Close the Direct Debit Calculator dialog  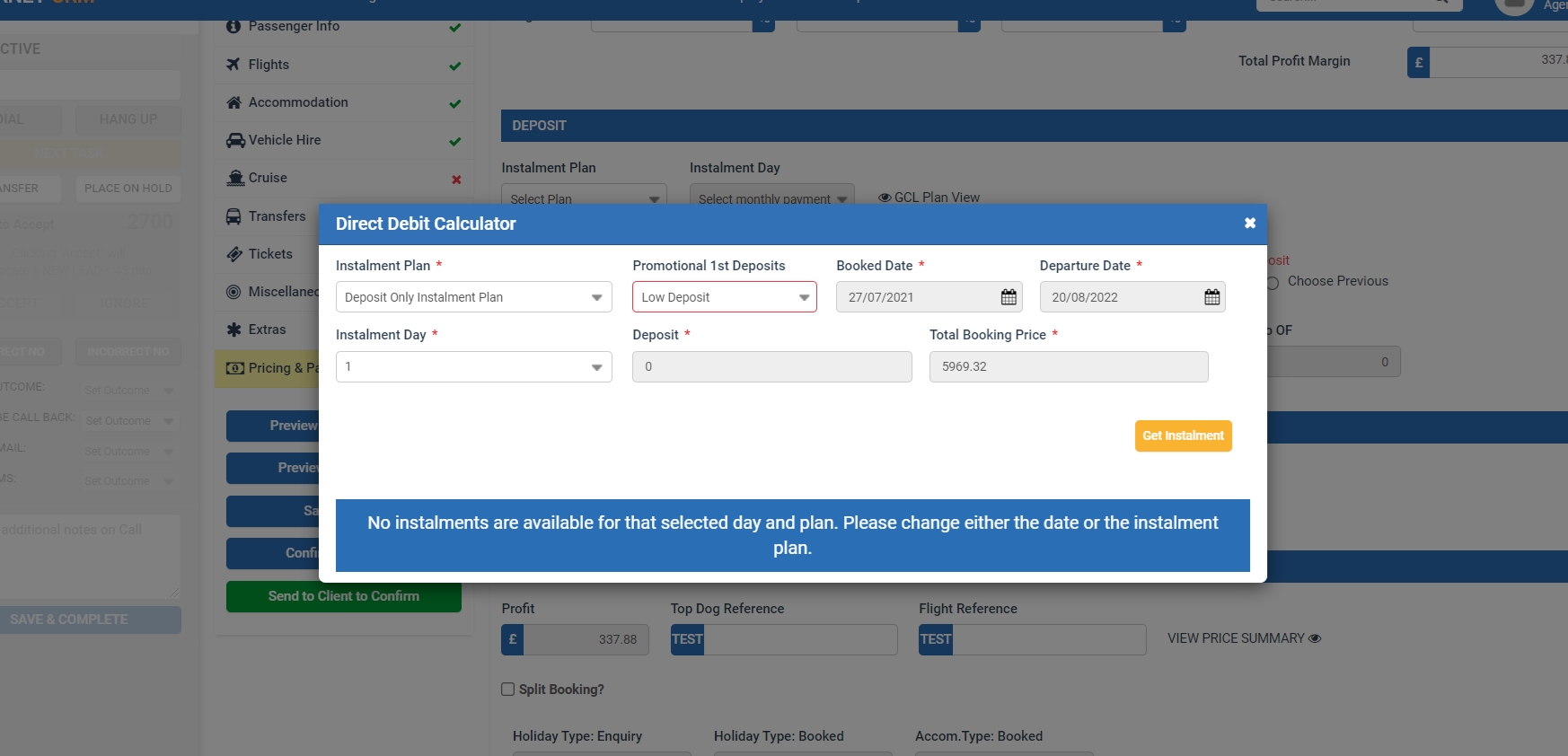pos(1249,224)
